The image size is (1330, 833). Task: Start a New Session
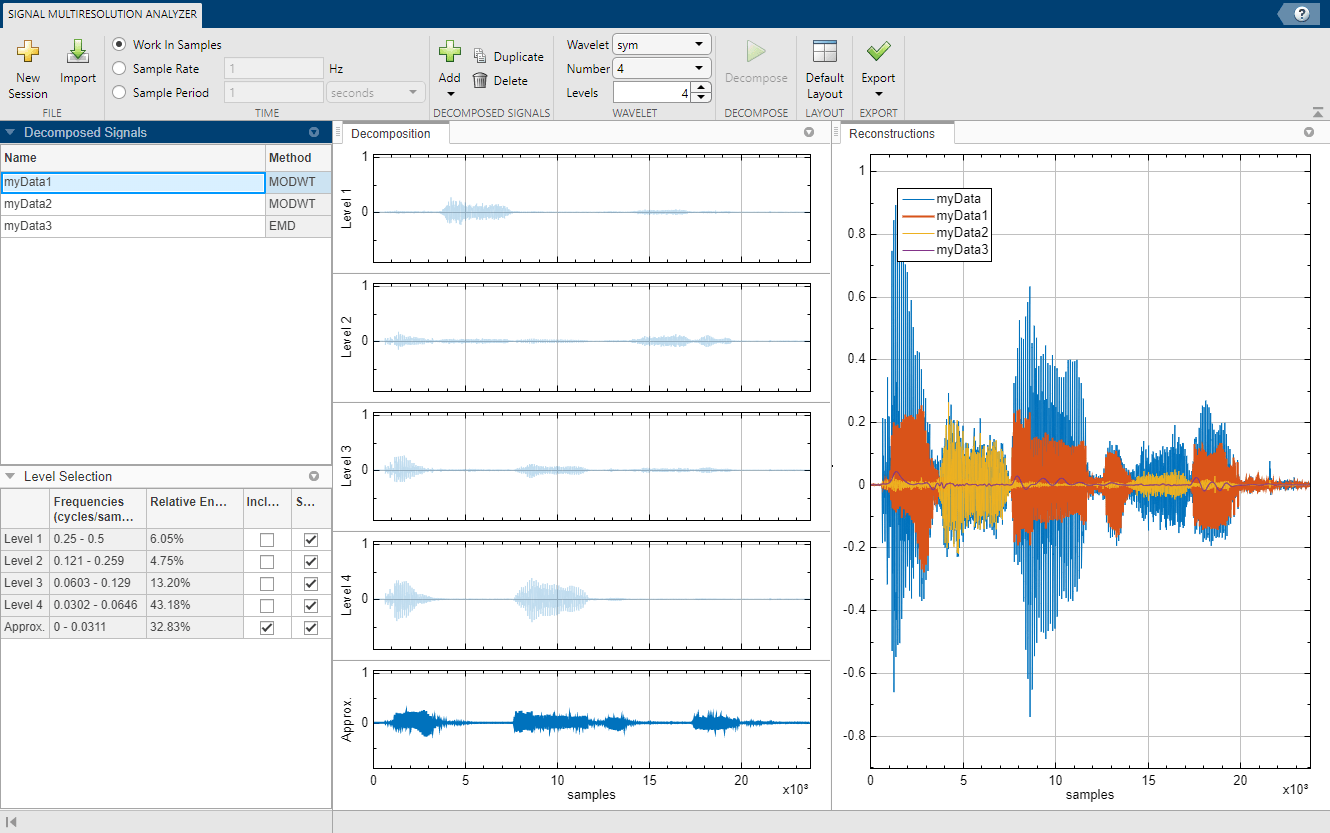pos(27,67)
